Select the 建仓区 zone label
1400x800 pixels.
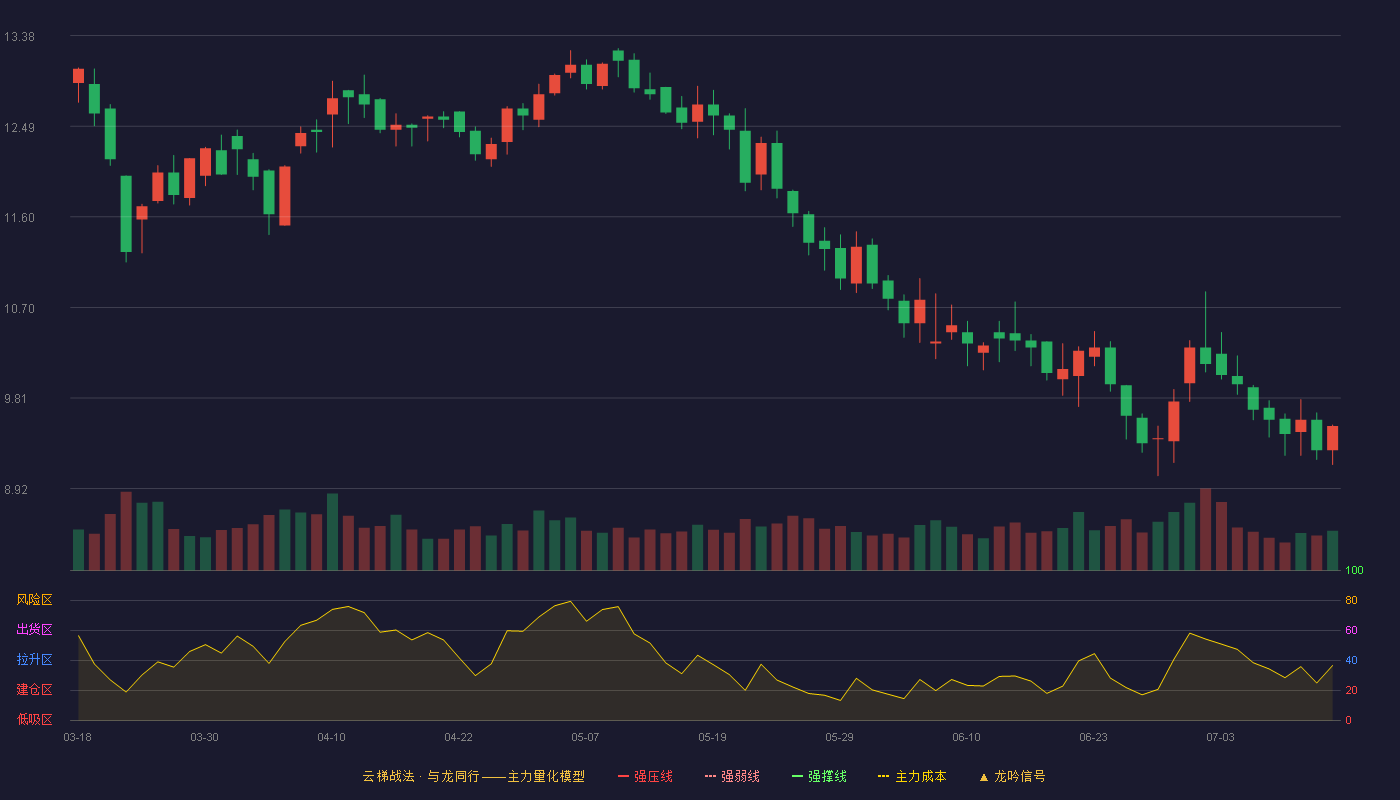click(34, 690)
